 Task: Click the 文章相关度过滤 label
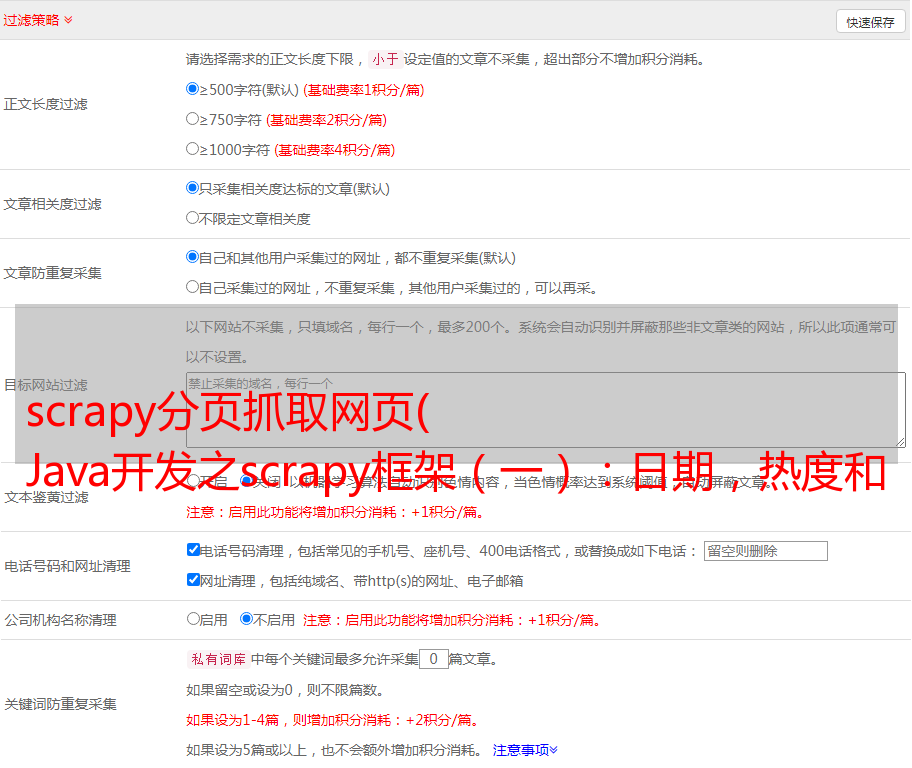[53, 205]
